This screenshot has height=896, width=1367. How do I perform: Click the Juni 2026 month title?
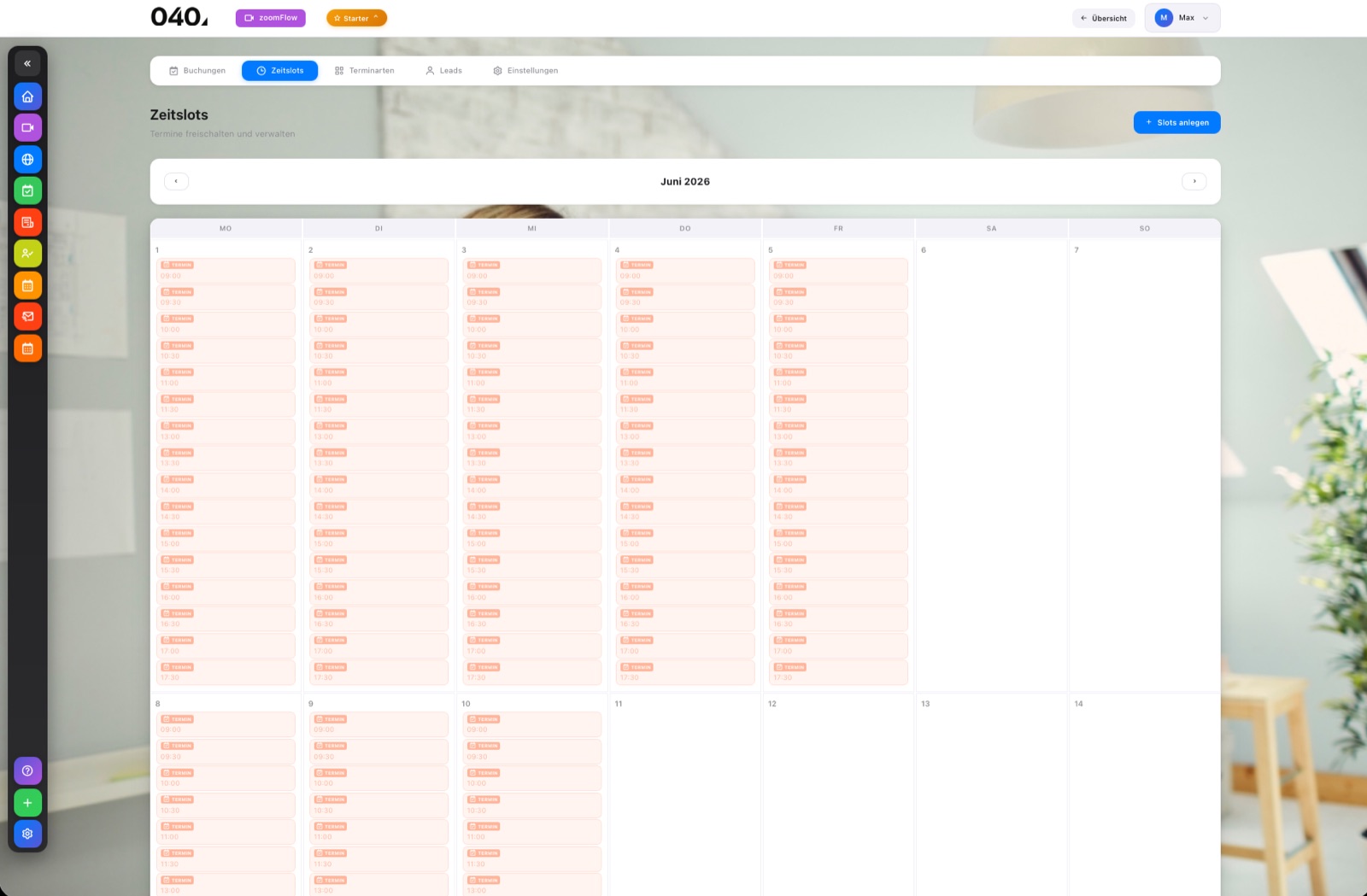pos(685,182)
